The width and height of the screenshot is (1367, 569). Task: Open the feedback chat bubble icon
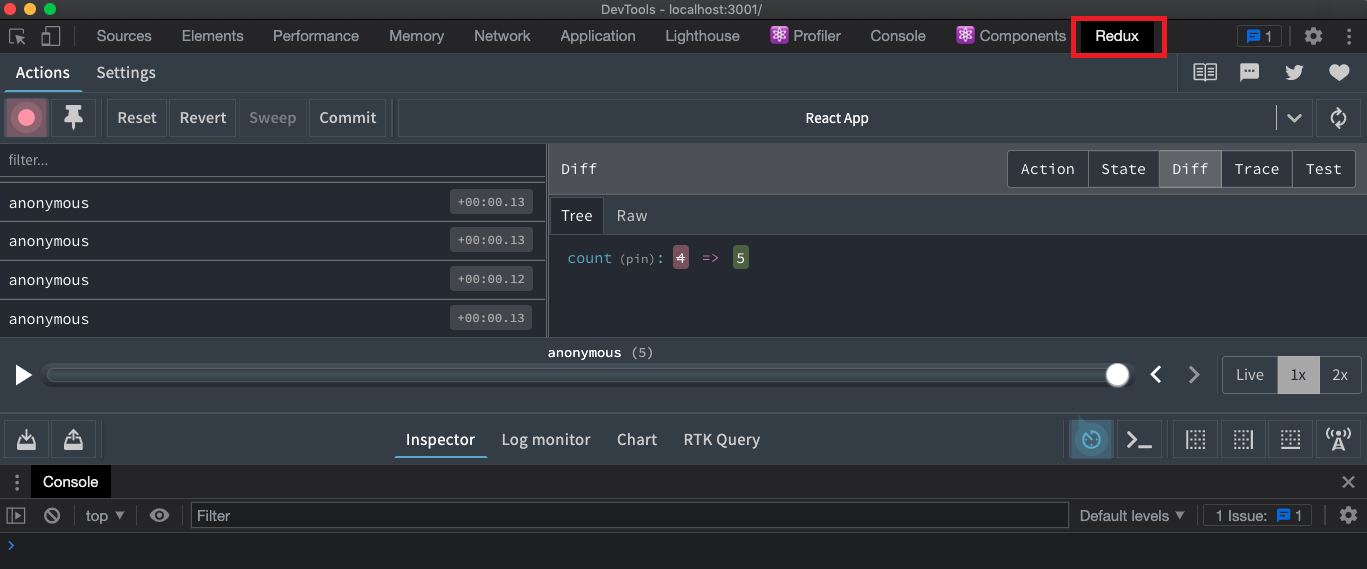coord(1249,73)
